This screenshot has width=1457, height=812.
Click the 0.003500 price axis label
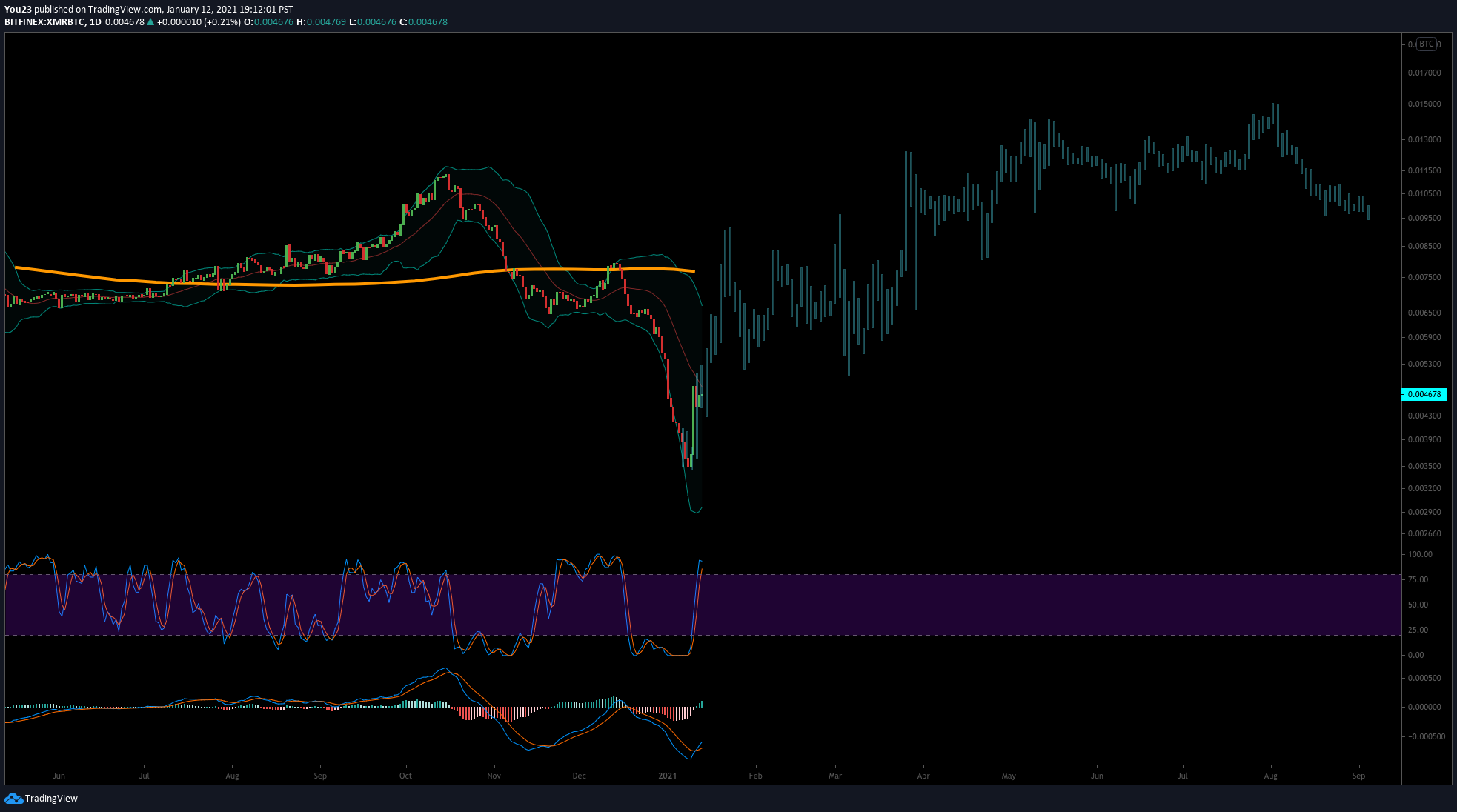1424,466
